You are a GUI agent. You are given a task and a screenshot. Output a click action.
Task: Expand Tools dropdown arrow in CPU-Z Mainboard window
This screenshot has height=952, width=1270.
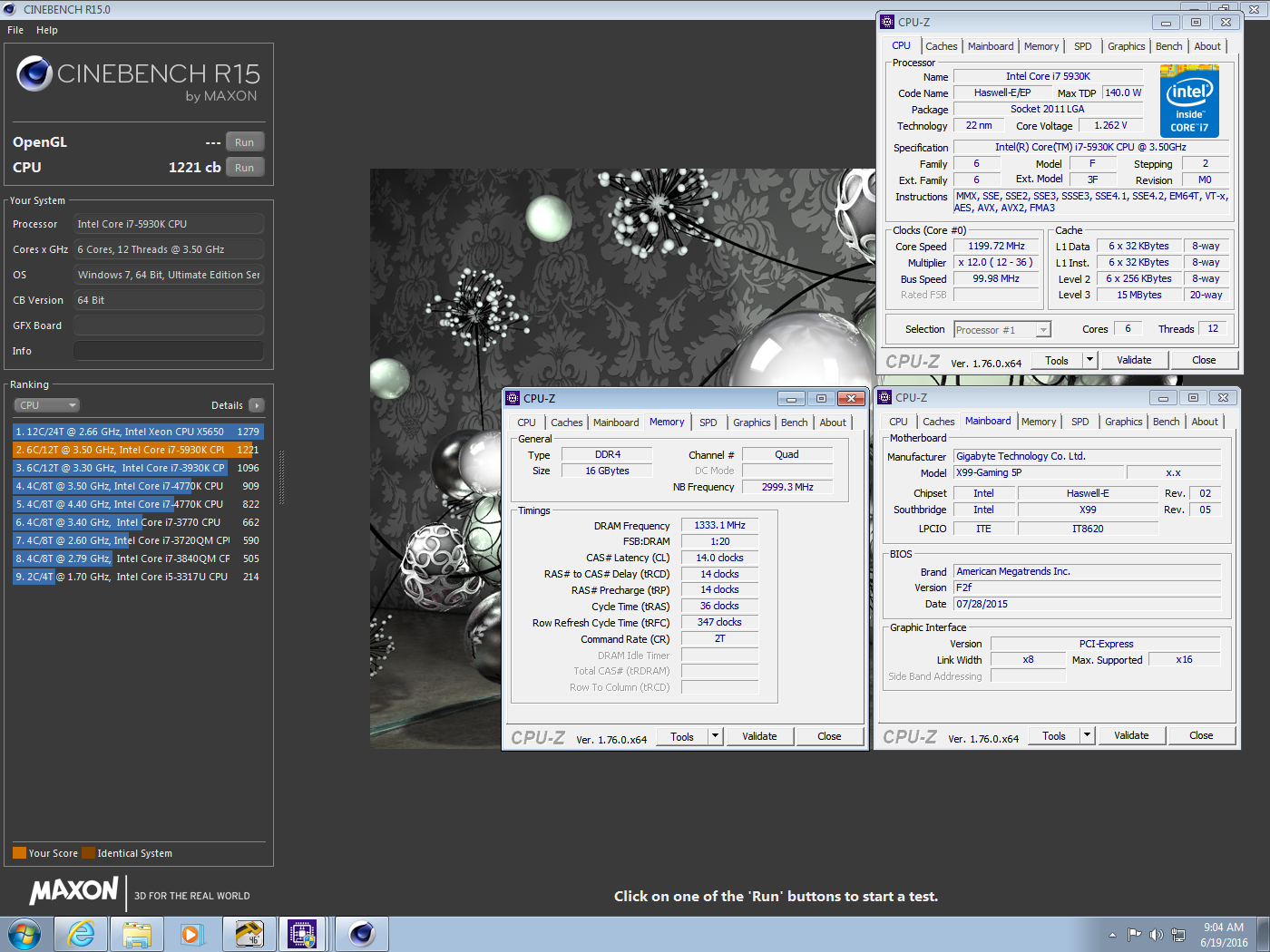click(x=1088, y=735)
